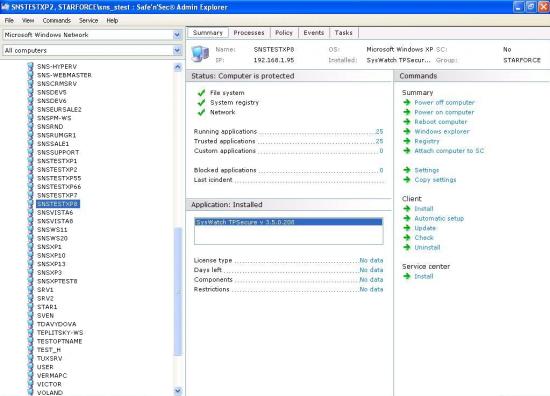Click the System registry green checkmark
The image size is (550, 396).
pyautogui.click(x=201, y=102)
